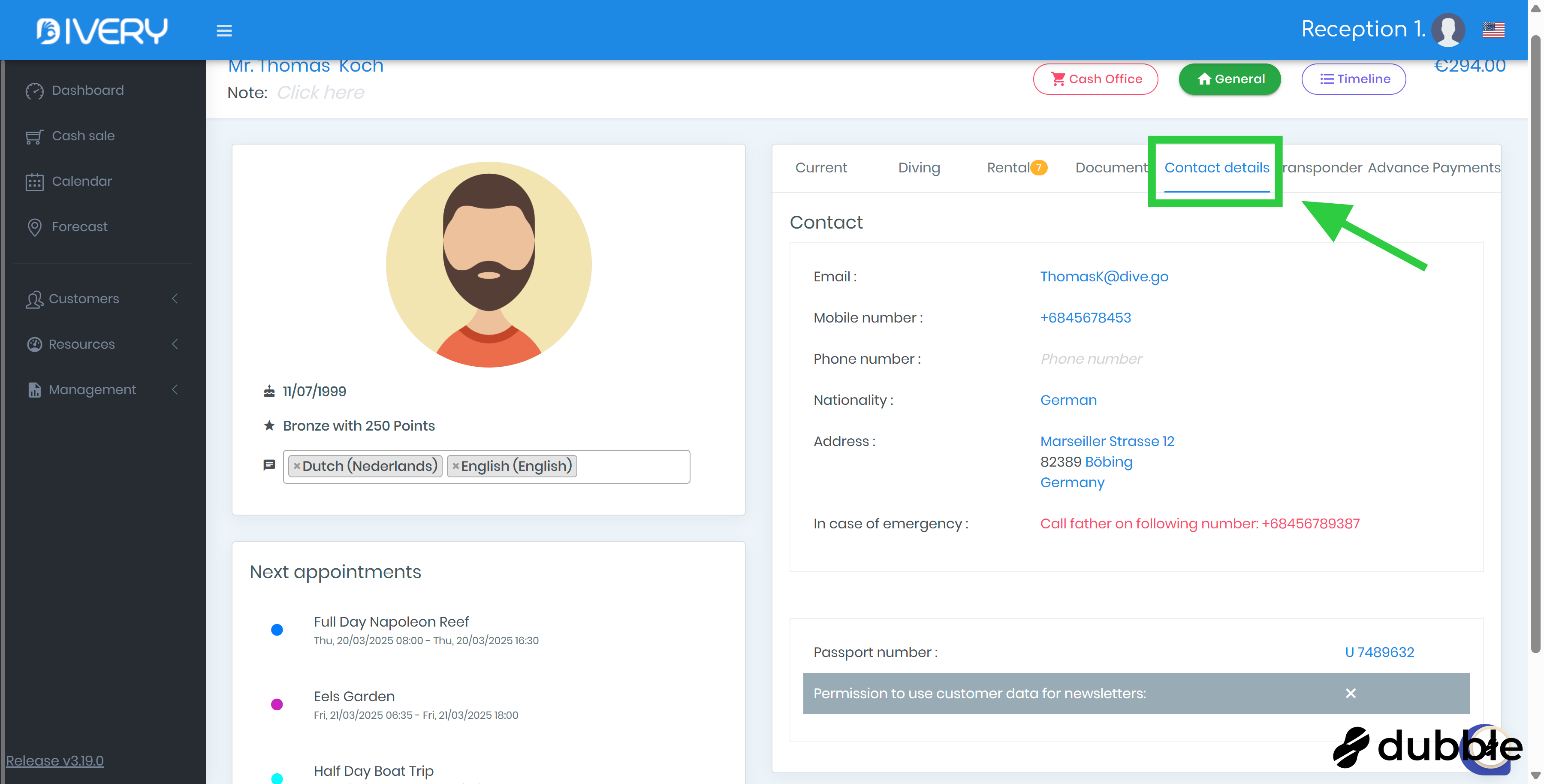Open the Forecast pin icon
1544x784 pixels.
tap(35, 227)
